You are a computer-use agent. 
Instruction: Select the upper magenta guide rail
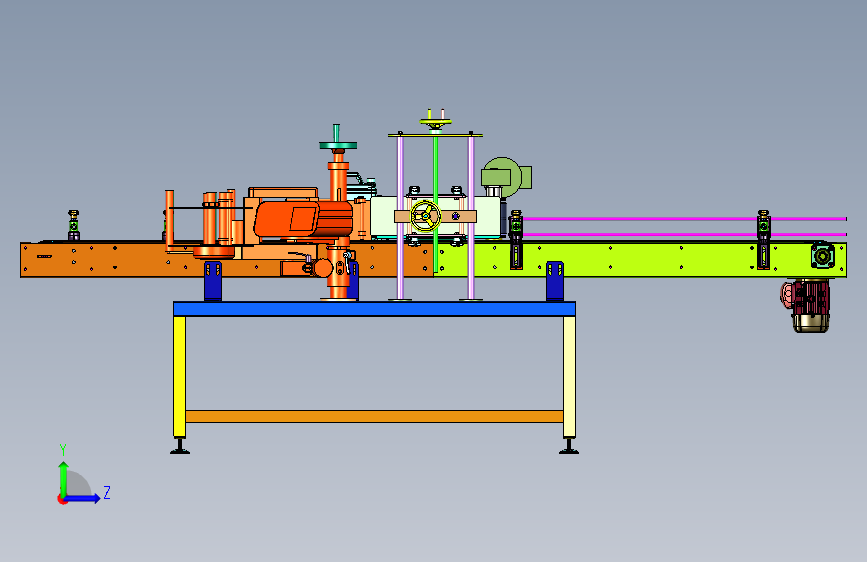(685, 219)
